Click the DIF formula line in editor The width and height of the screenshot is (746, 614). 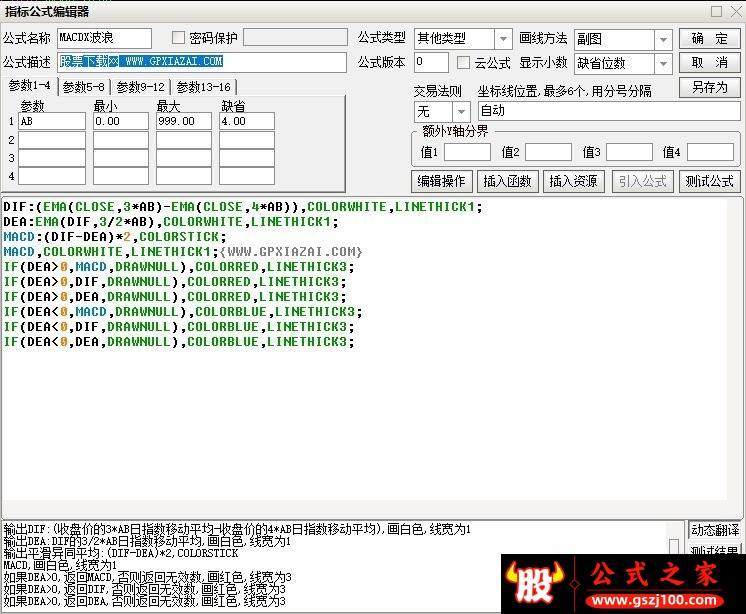coord(243,207)
